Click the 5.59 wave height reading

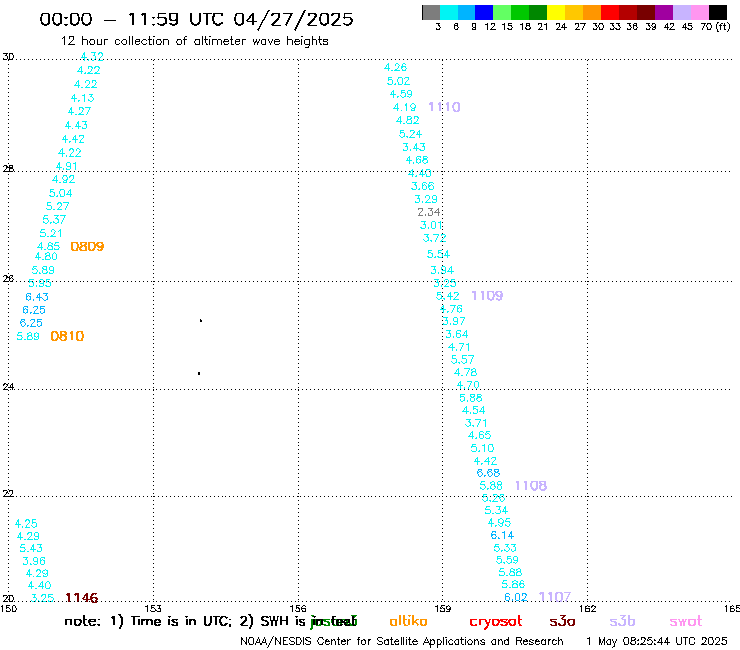507,560
